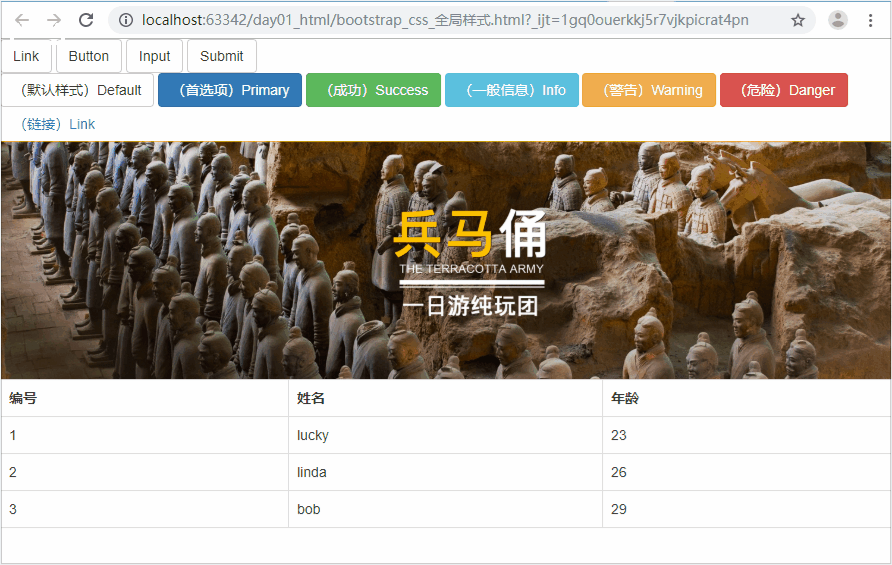Click the 编号 column header
The height and width of the screenshot is (565, 892).
pos(145,398)
